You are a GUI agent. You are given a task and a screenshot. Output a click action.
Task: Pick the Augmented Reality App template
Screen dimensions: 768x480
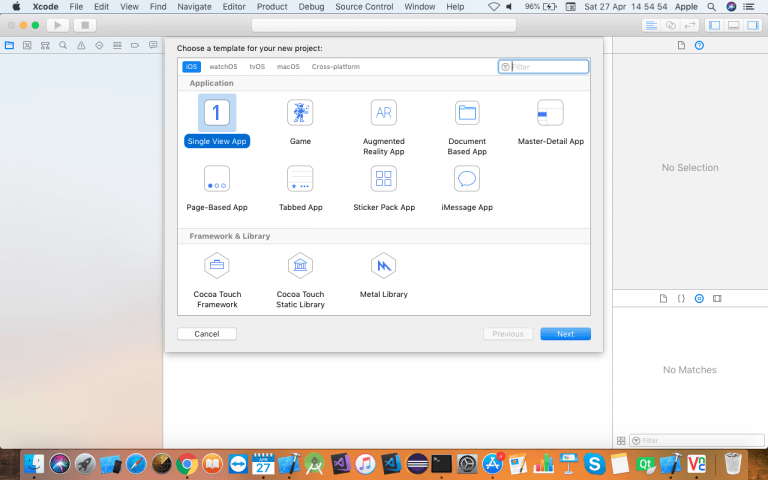(x=383, y=113)
